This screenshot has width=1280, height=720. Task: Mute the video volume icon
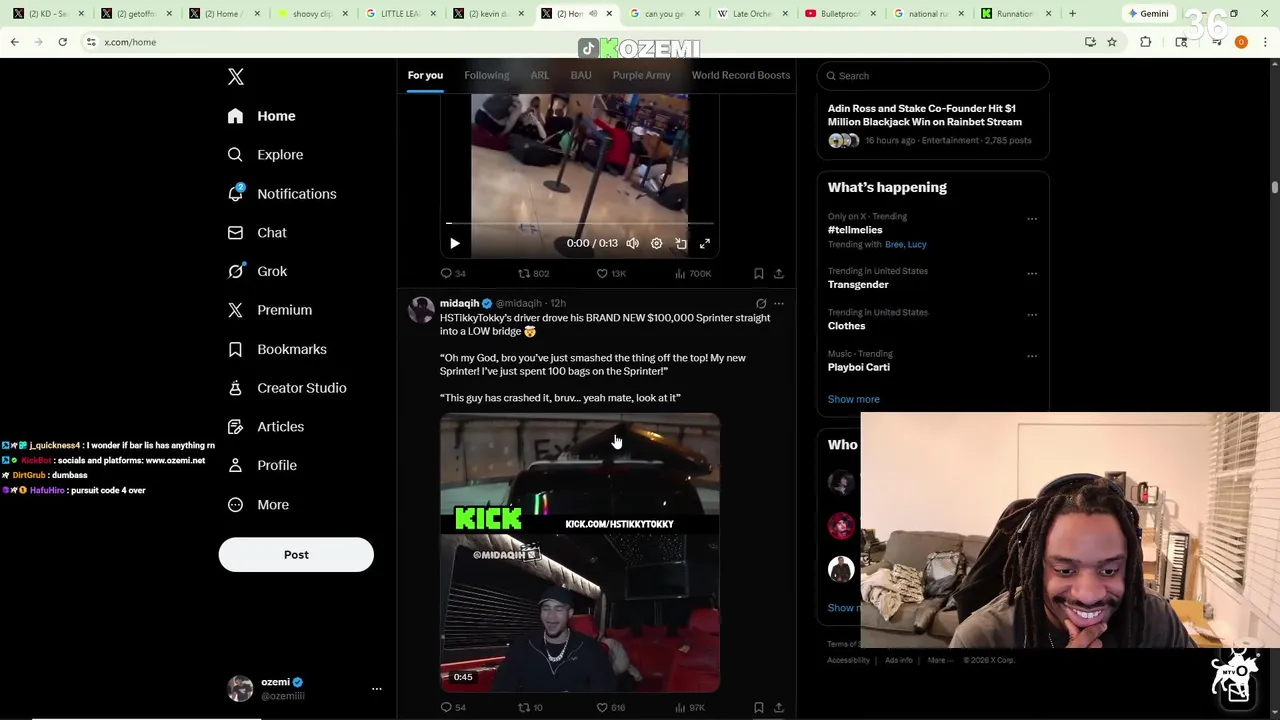tap(632, 243)
